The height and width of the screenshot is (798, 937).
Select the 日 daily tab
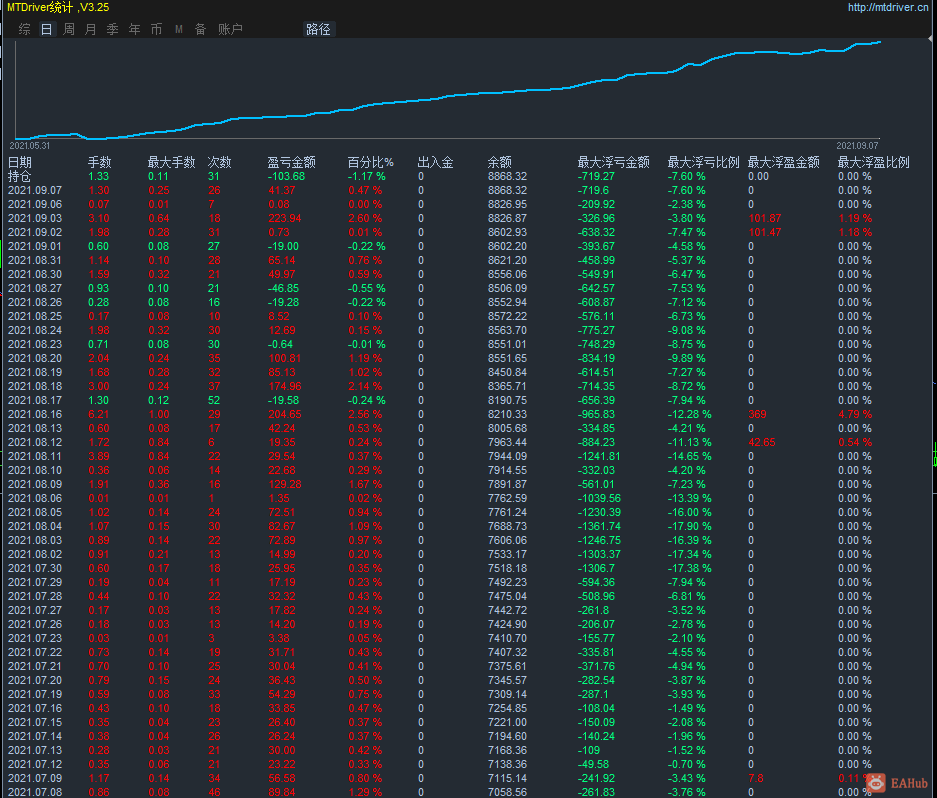tap(47, 29)
